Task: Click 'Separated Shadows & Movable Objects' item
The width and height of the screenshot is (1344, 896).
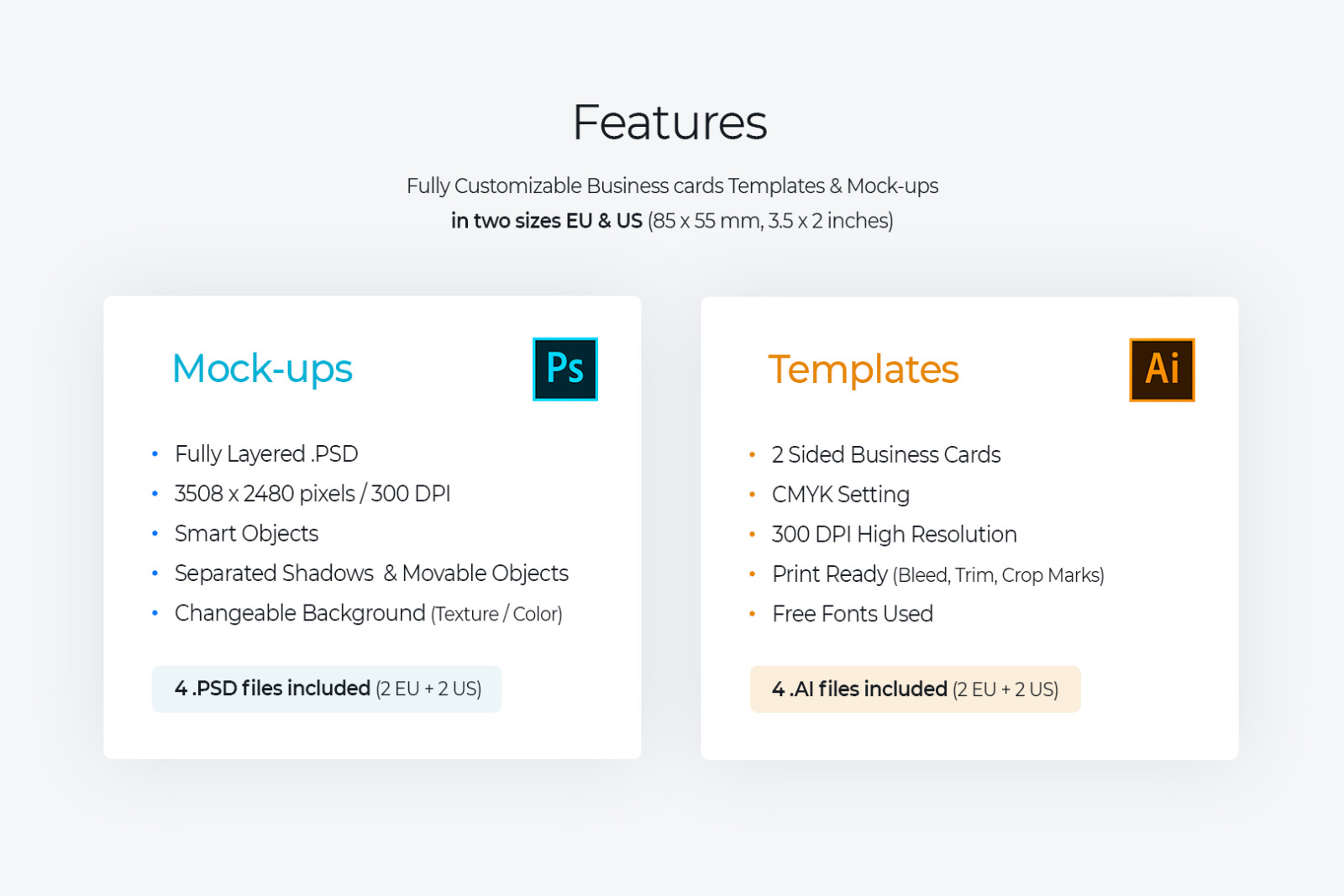Action: (371, 574)
